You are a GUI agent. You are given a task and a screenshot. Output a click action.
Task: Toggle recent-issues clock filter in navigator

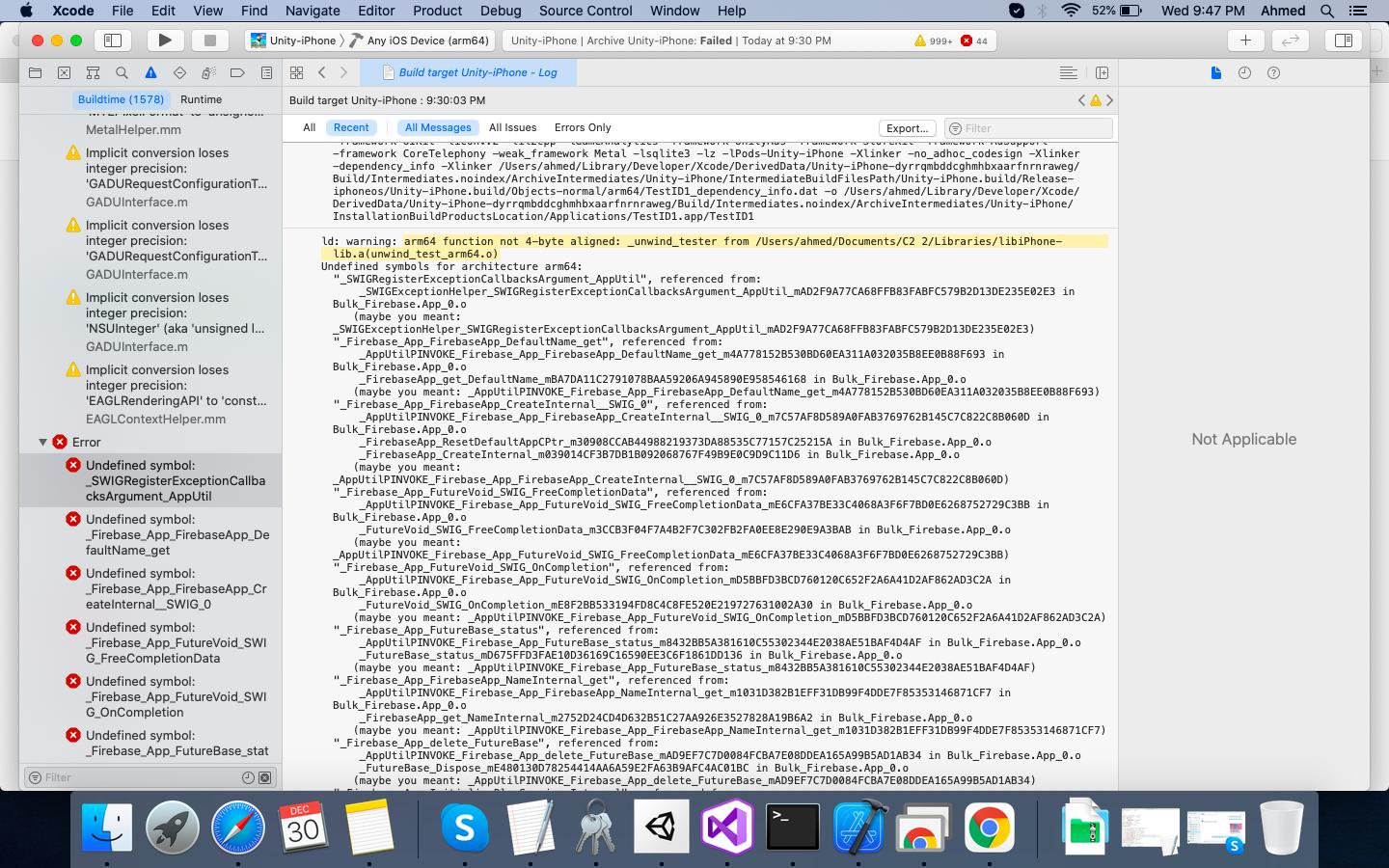point(248,777)
